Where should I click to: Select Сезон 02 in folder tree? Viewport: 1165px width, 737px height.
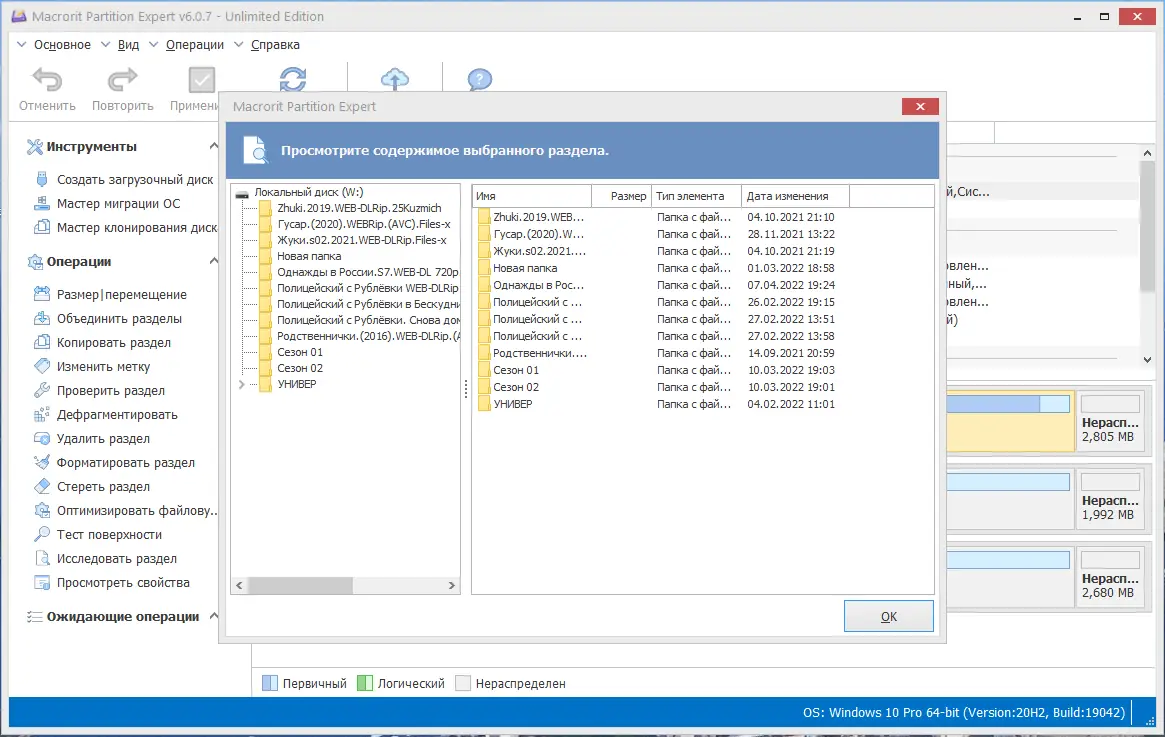pos(300,368)
